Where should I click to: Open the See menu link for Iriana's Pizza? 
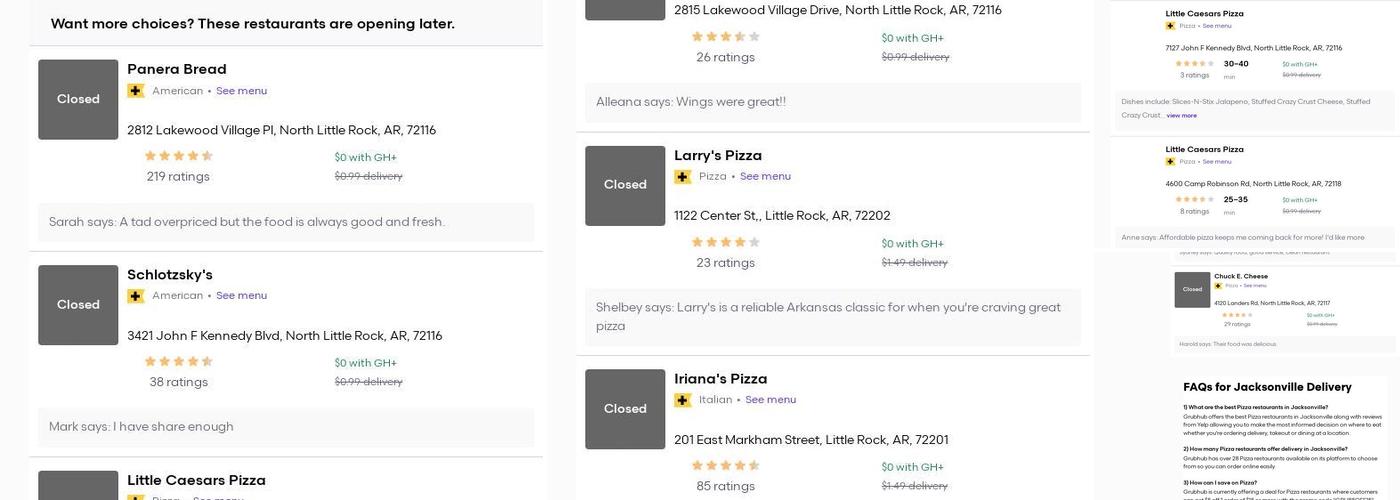click(770, 400)
